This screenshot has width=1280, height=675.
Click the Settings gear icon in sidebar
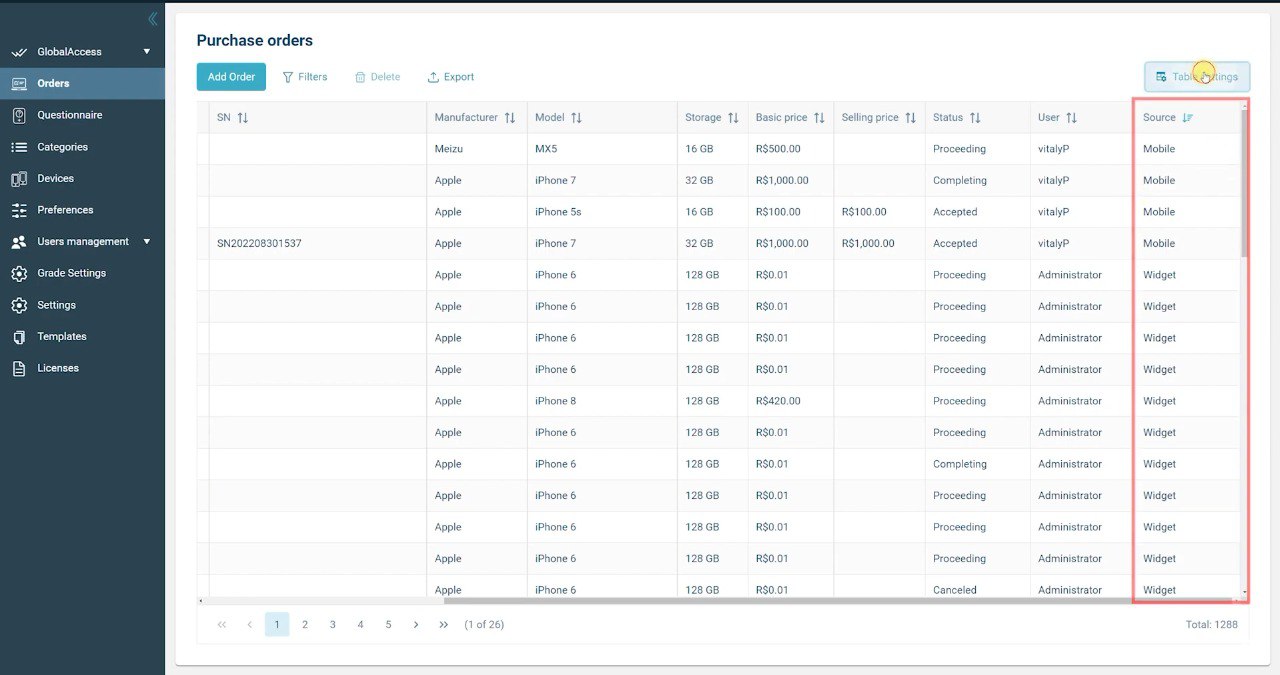pyautogui.click(x=19, y=305)
